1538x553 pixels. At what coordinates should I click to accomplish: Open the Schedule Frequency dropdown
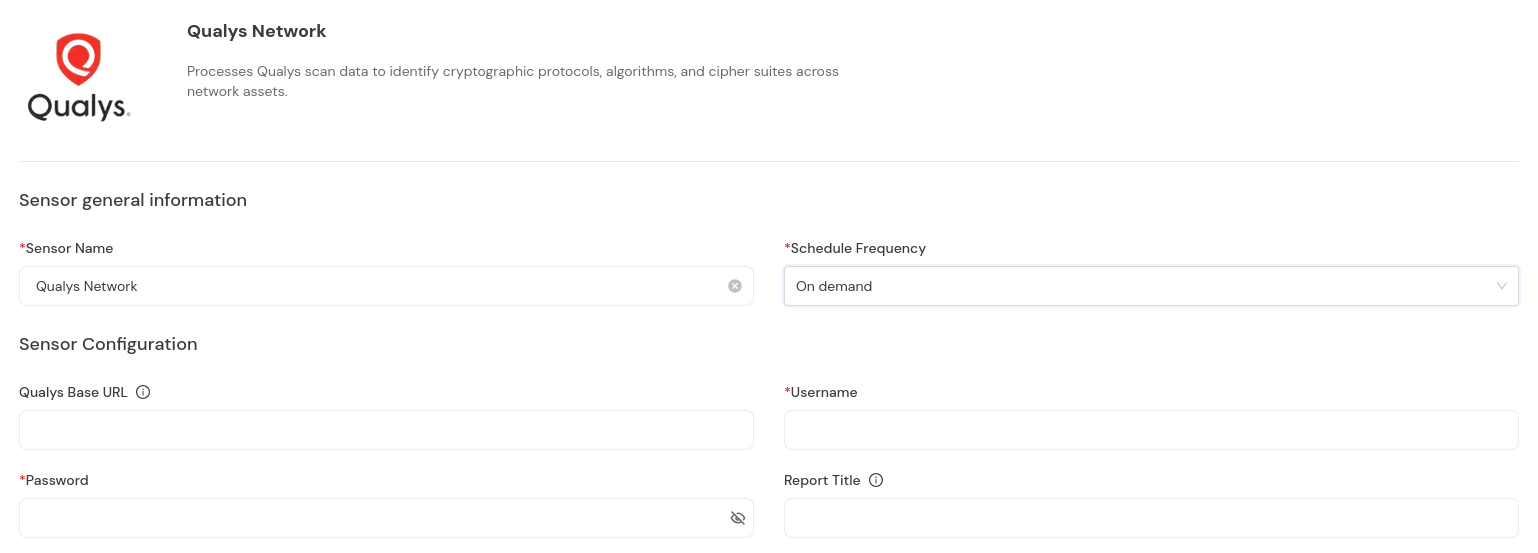pos(1151,286)
